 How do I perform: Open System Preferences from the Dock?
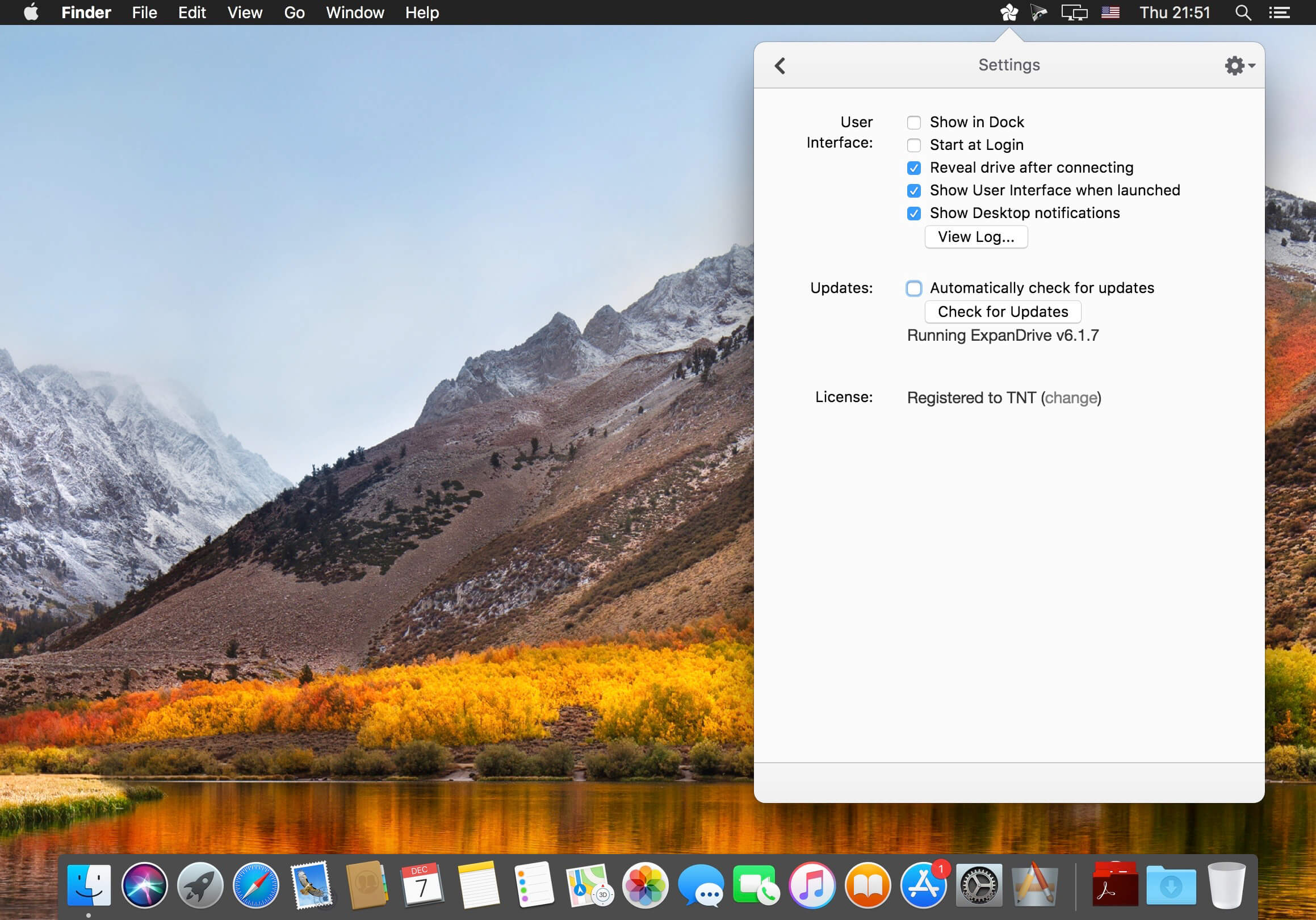978,885
